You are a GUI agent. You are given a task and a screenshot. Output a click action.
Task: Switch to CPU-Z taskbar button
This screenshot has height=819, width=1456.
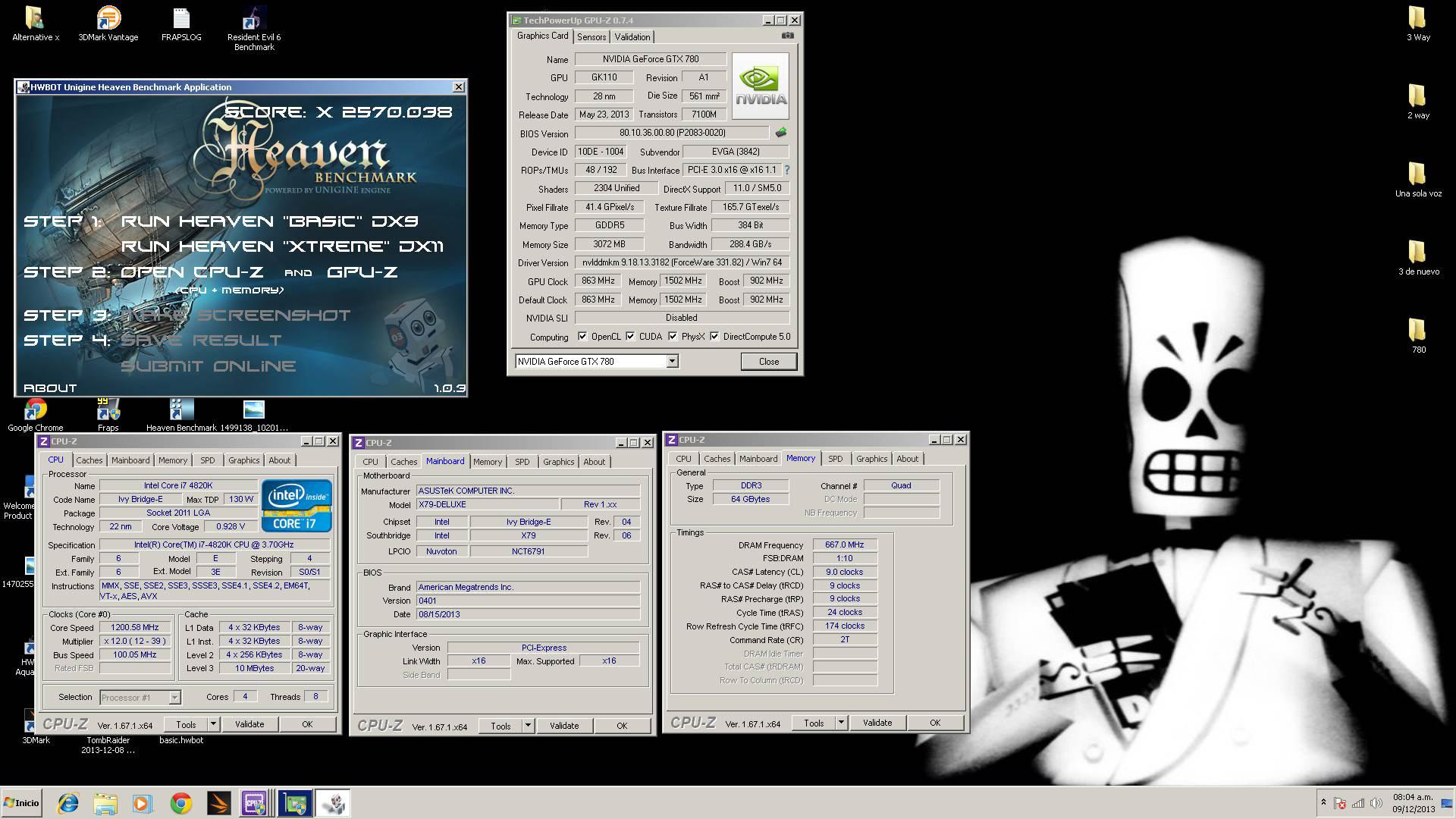coord(255,803)
